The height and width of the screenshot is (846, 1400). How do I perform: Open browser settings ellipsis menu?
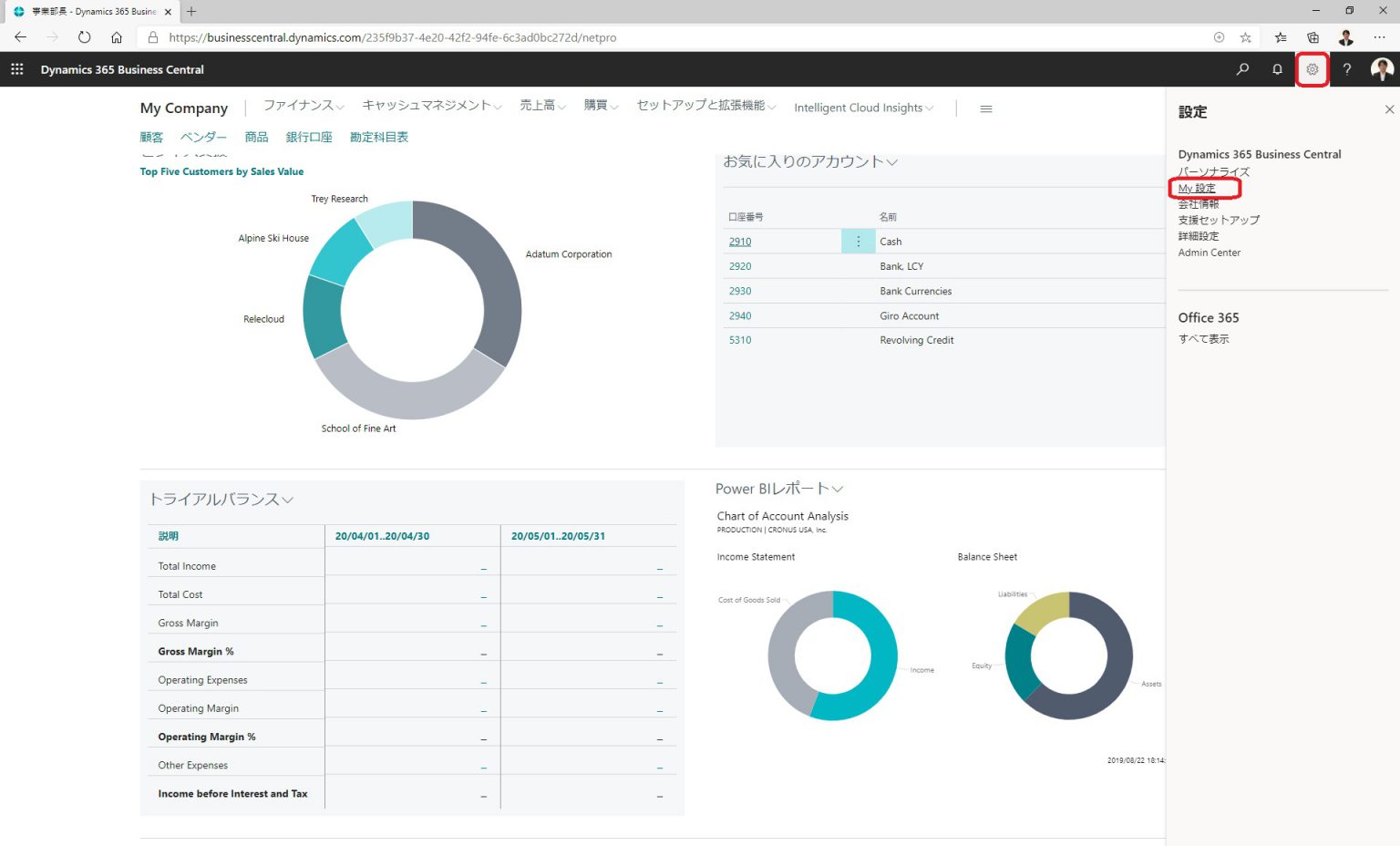(1379, 37)
